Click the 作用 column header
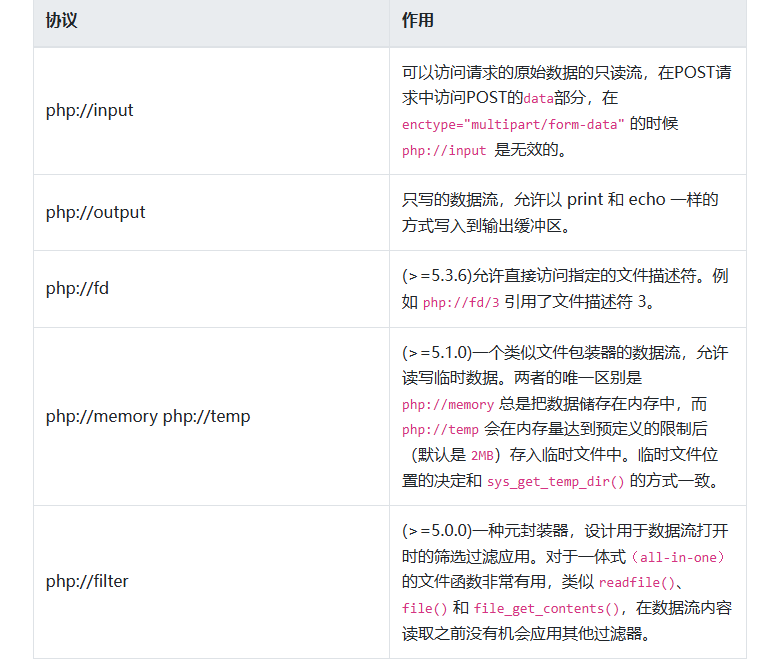The height and width of the screenshot is (666, 779). pyautogui.click(x=417, y=21)
